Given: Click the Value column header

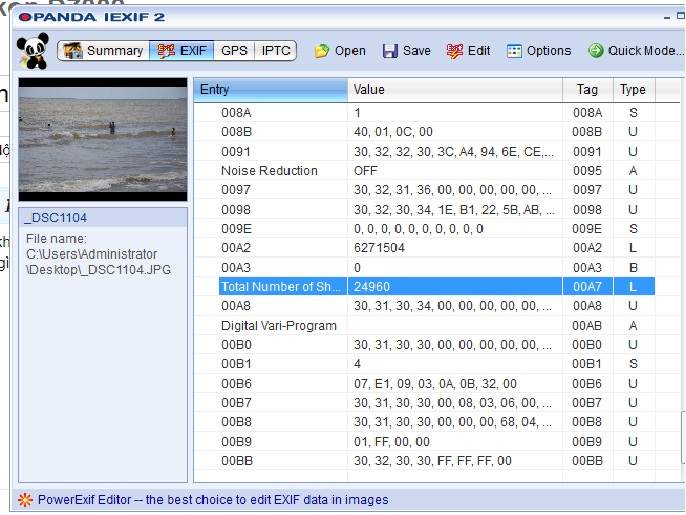Looking at the screenshot, I should (454, 90).
